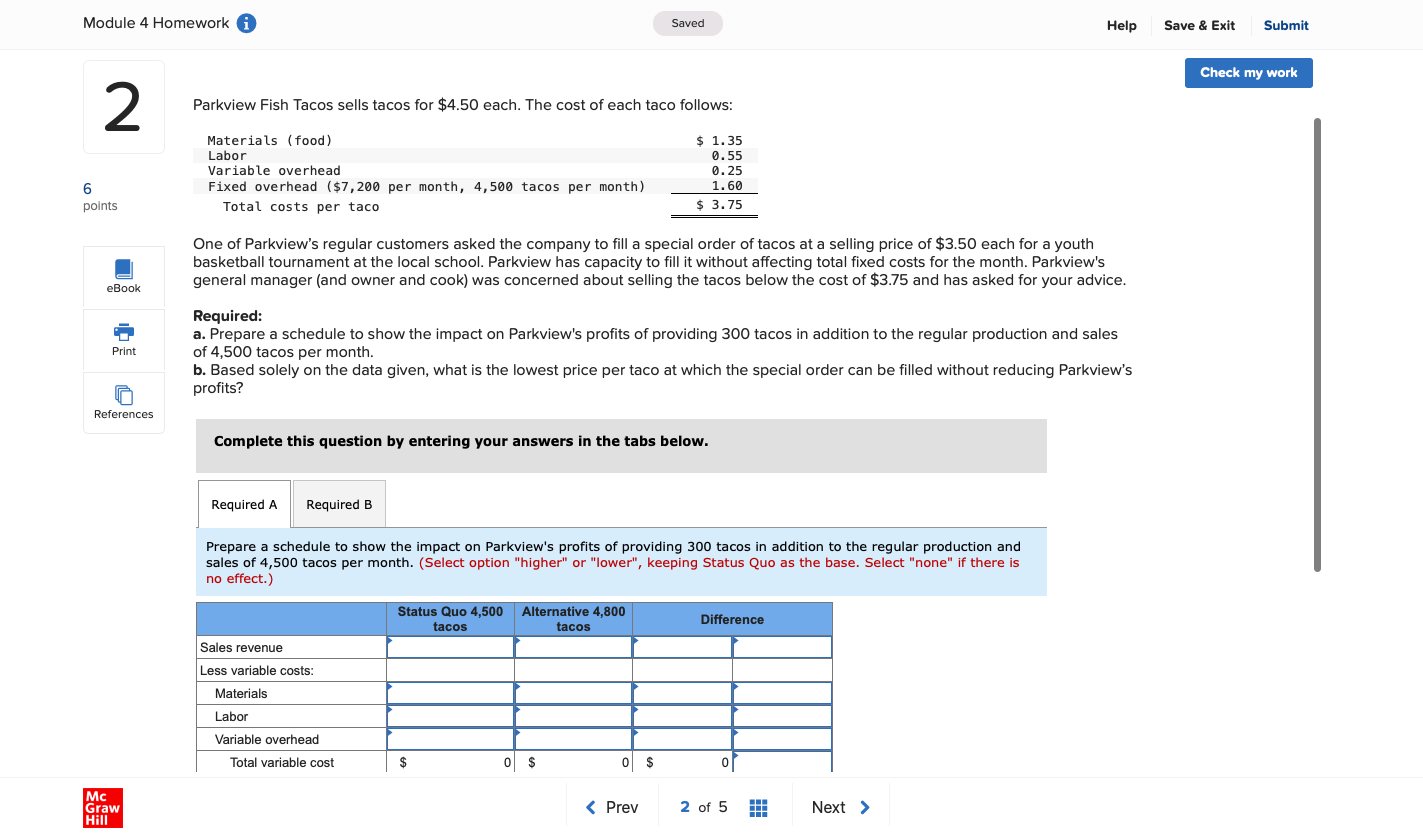Click the McGraw Hill logo
The height and width of the screenshot is (836, 1423).
[x=103, y=808]
